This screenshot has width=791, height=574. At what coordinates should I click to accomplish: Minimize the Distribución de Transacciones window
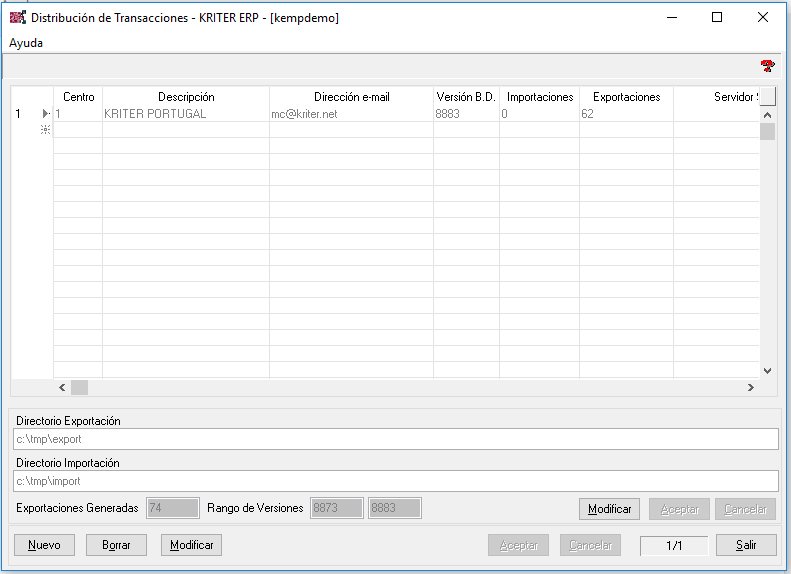tap(672, 17)
